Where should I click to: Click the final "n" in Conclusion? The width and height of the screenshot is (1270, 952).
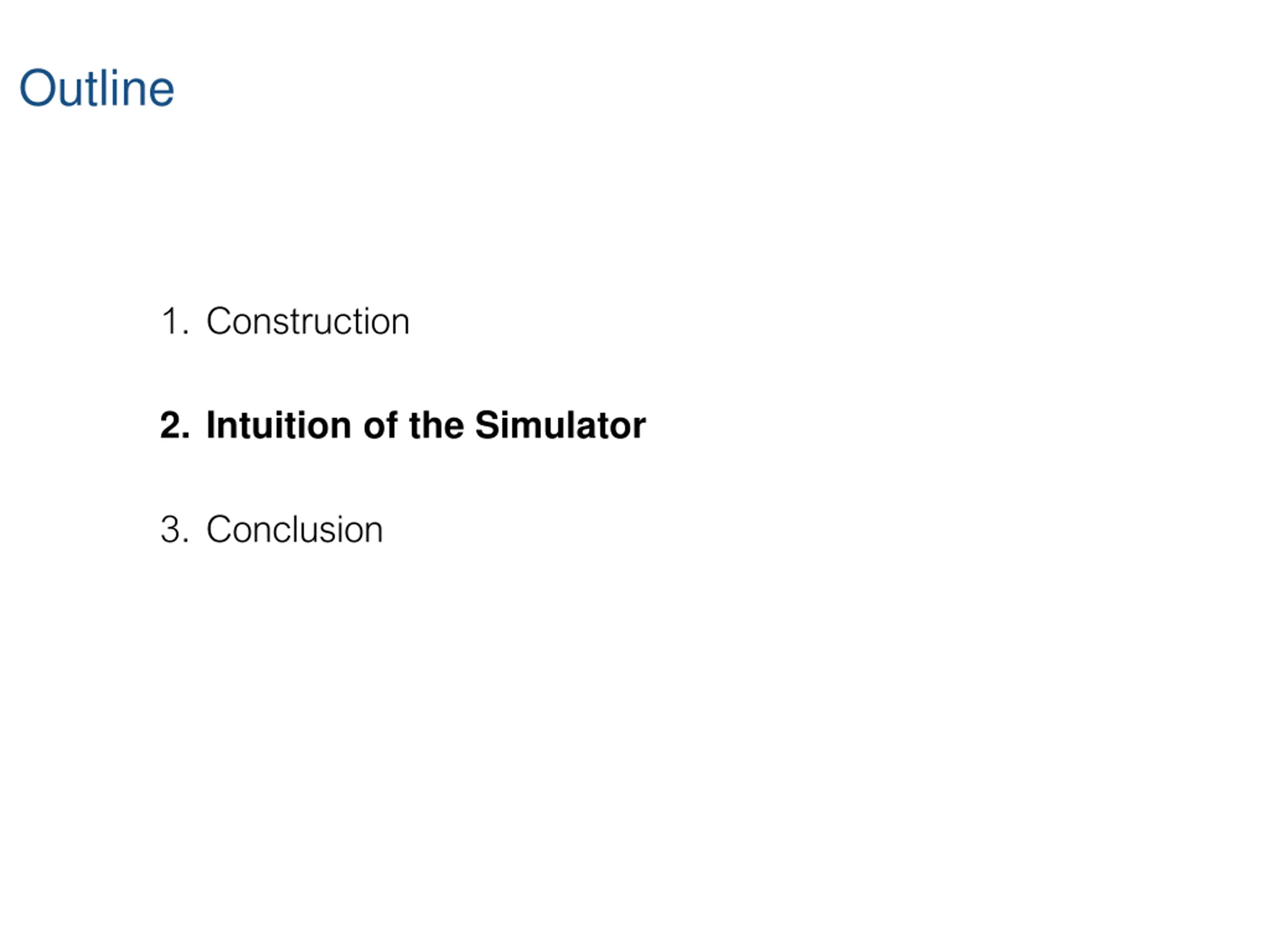(x=373, y=533)
